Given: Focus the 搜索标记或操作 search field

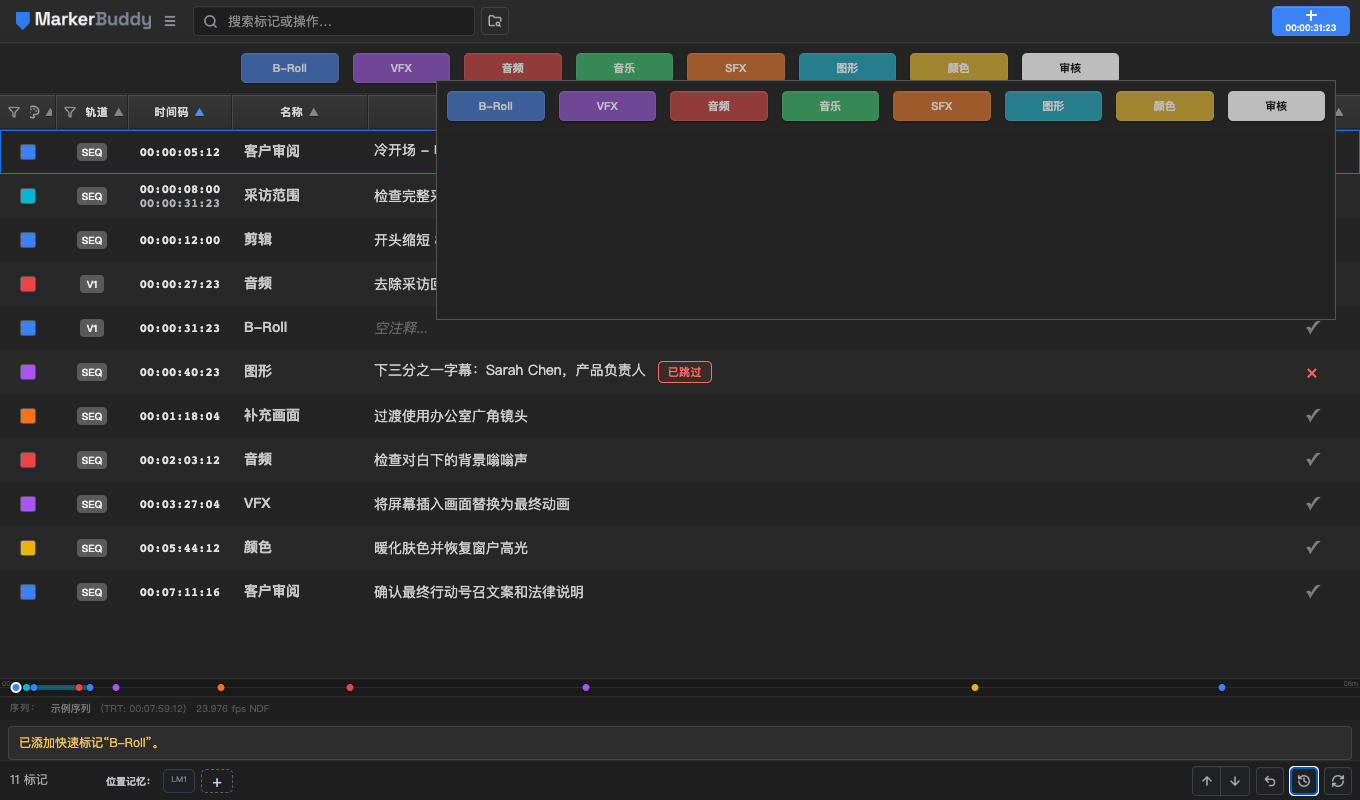Looking at the screenshot, I should tap(334, 21).
